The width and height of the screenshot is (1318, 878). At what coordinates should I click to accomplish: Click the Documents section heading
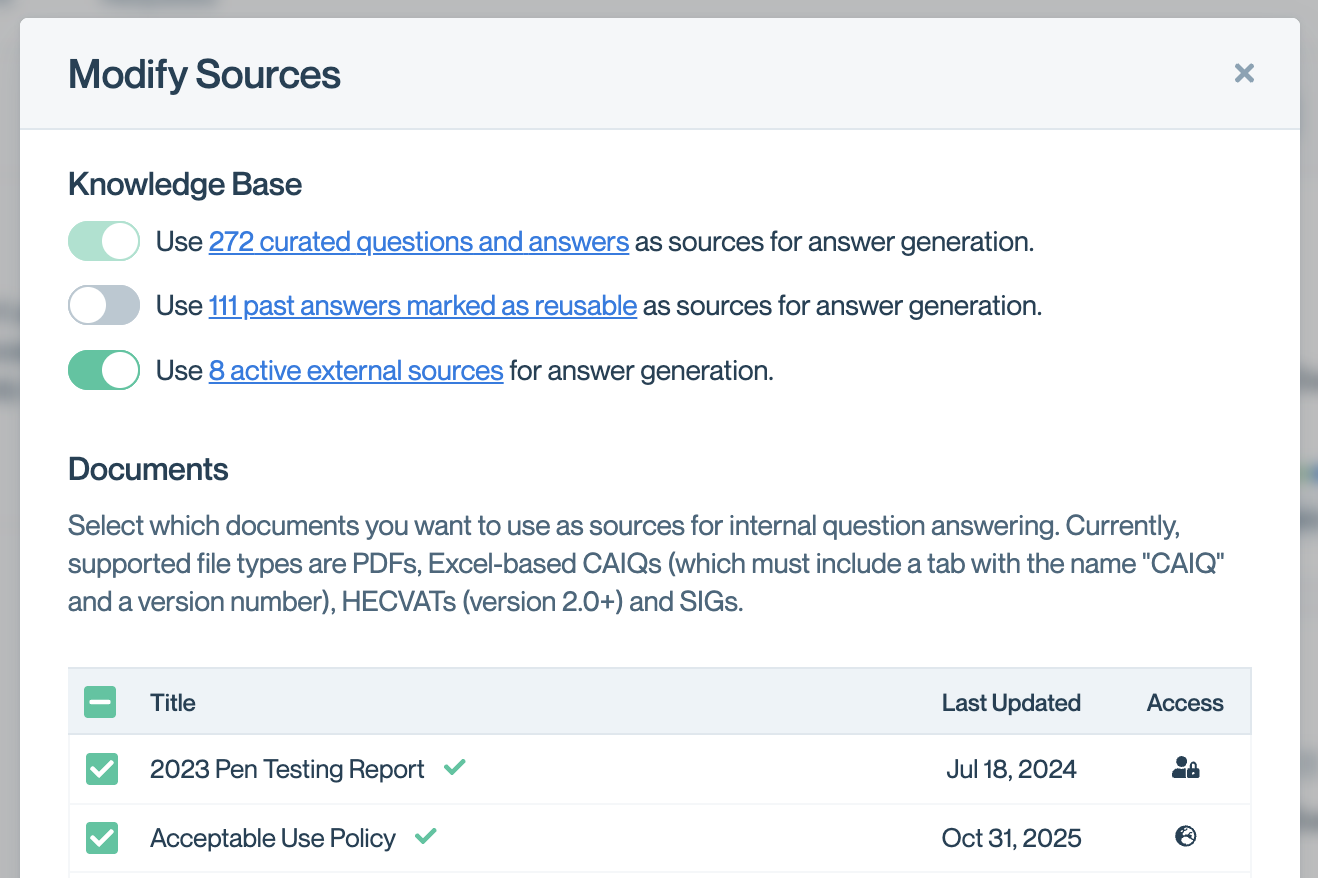click(148, 468)
